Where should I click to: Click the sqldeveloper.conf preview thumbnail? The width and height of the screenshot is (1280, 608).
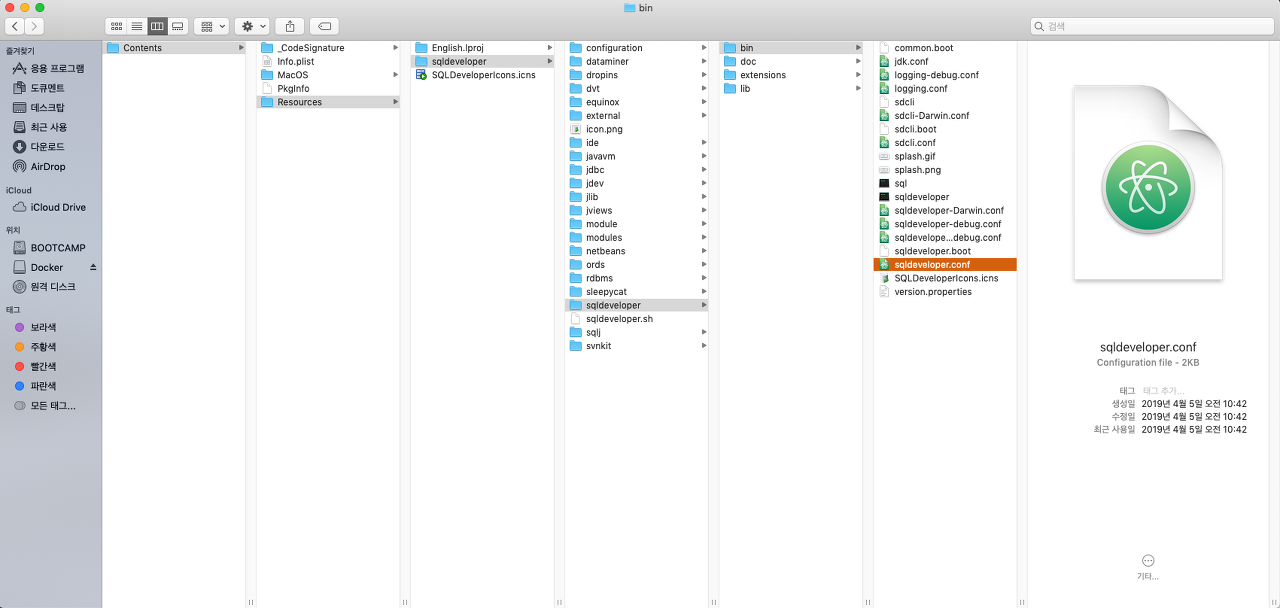[1148, 183]
